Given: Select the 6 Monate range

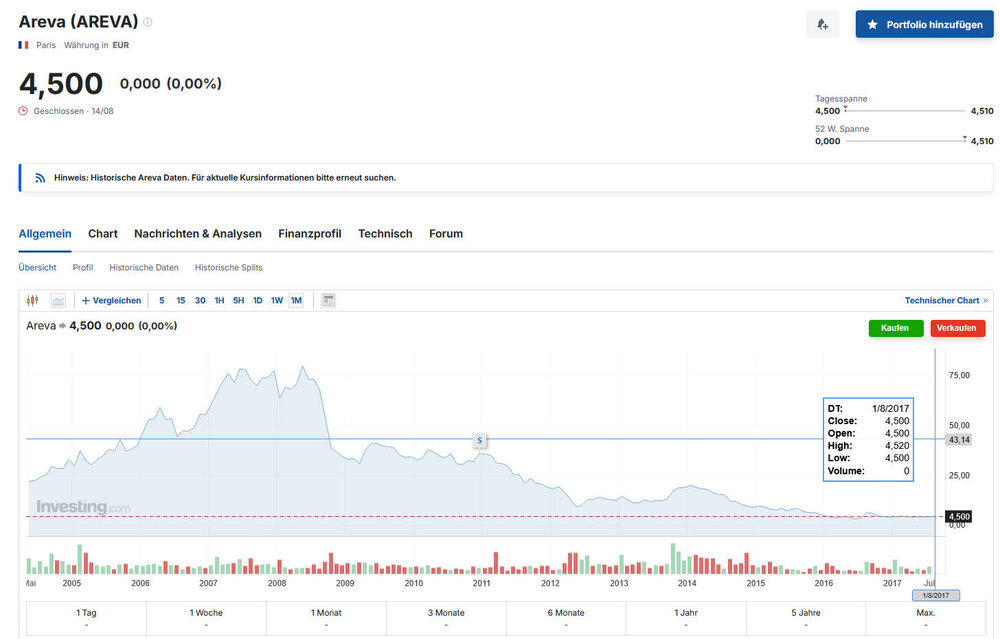Looking at the screenshot, I should click(566, 617).
